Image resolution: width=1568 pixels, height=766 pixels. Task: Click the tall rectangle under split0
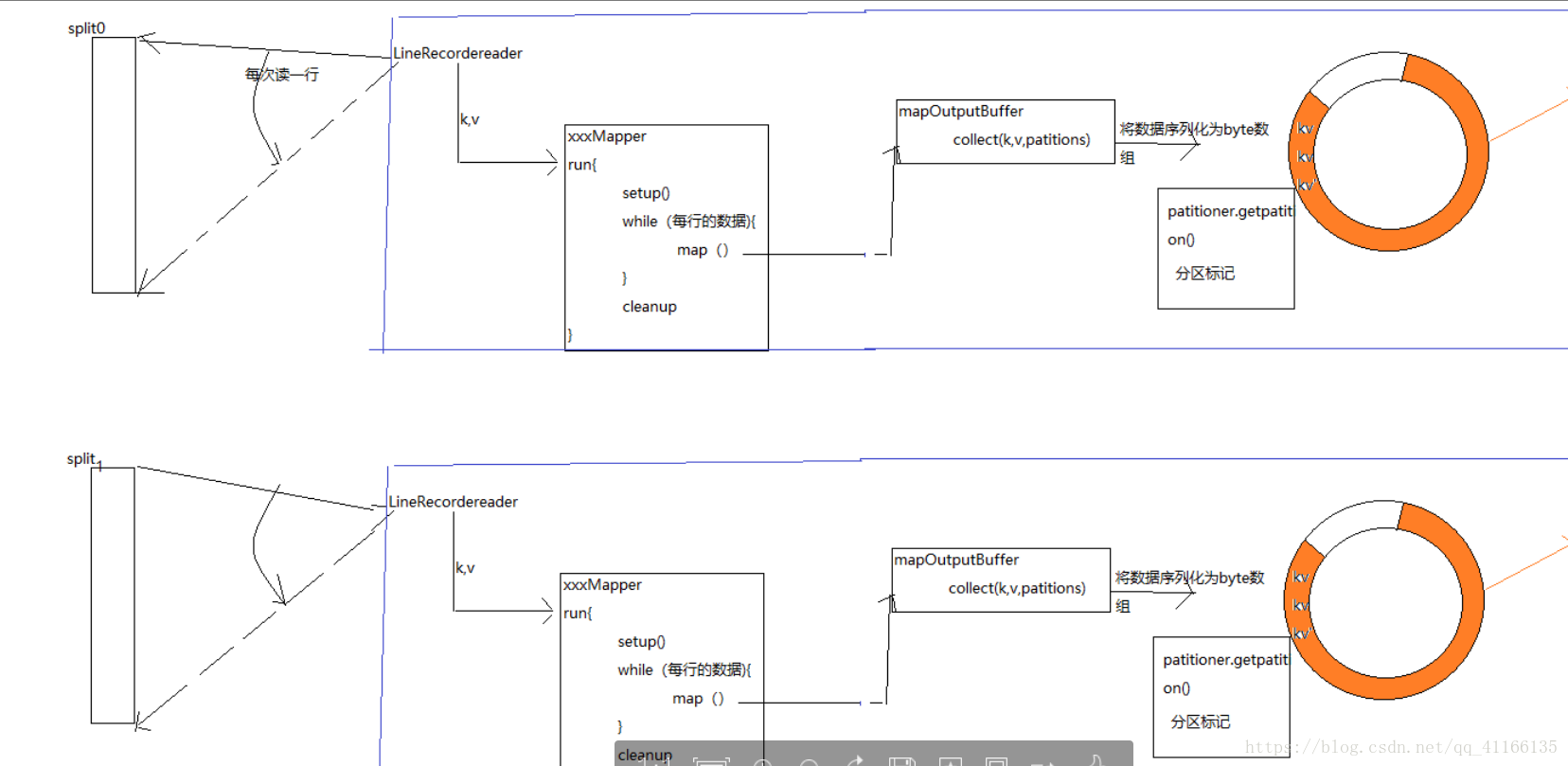click(x=114, y=165)
